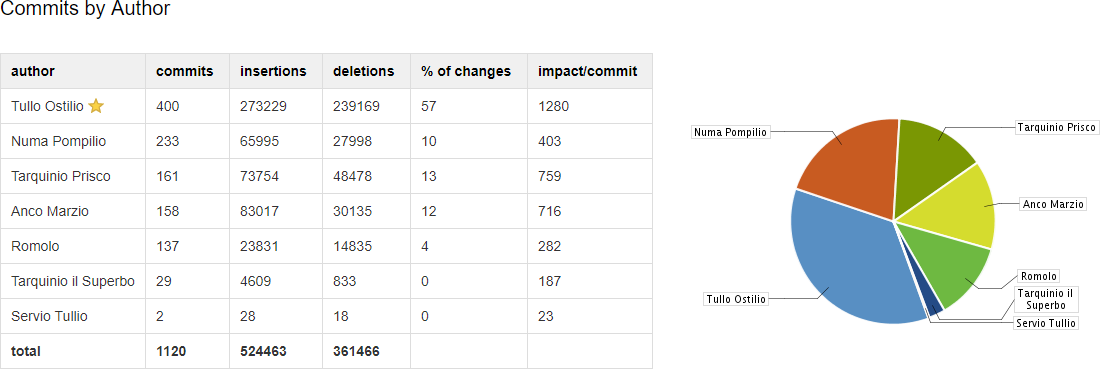This screenshot has height=369, width=1100.
Task: Select the Romolo label beside the pie
Action: pyautogui.click(x=1038, y=276)
